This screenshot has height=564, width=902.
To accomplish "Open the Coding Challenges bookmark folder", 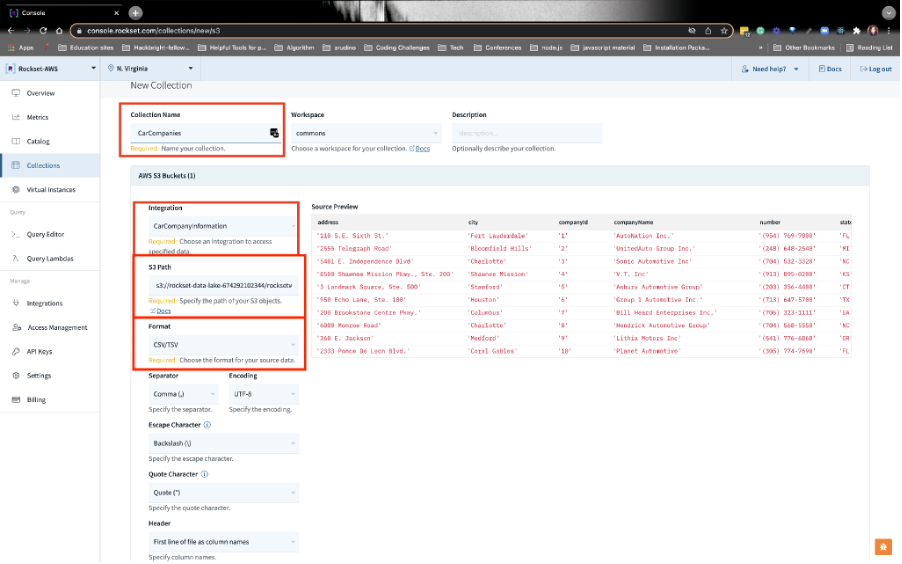I will pos(397,48).
